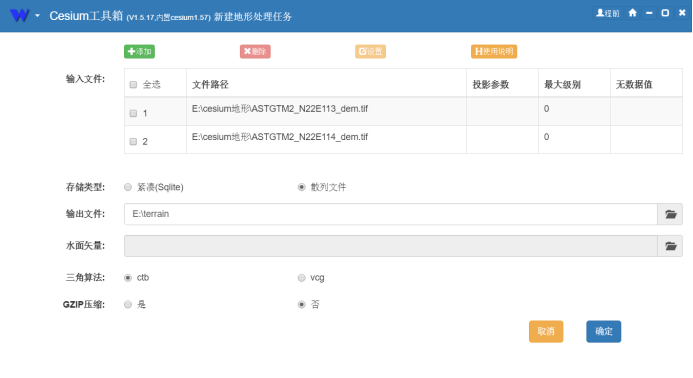
Task: Click the 最大级别 column header
Action: (x=575, y=83)
